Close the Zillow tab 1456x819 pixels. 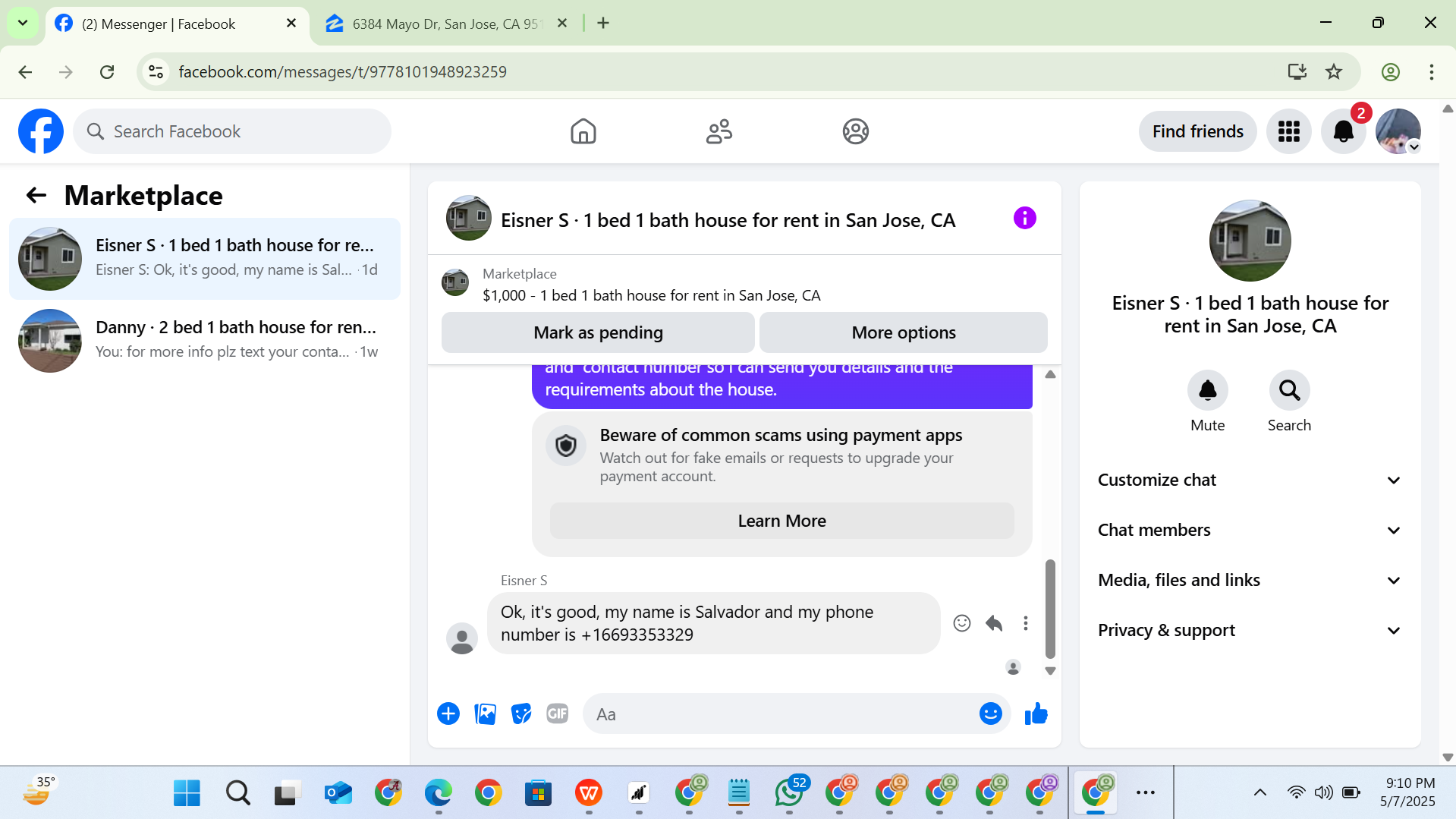(x=561, y=24)
